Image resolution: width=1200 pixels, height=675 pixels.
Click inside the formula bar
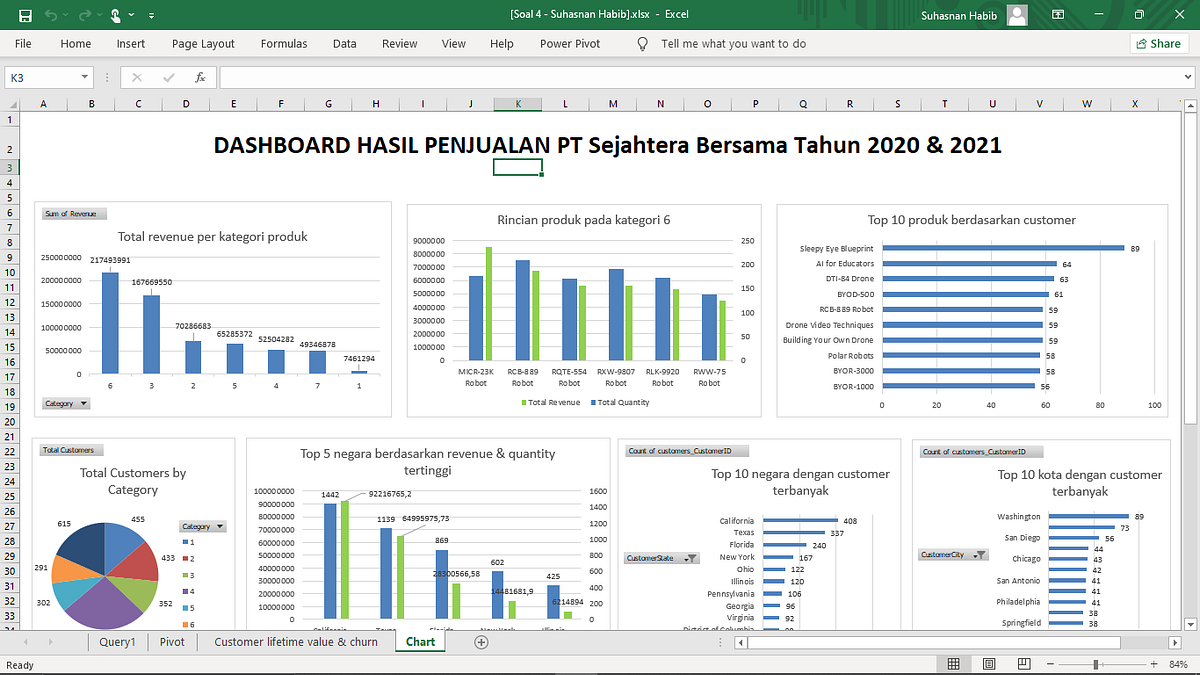tap(600, 76)
